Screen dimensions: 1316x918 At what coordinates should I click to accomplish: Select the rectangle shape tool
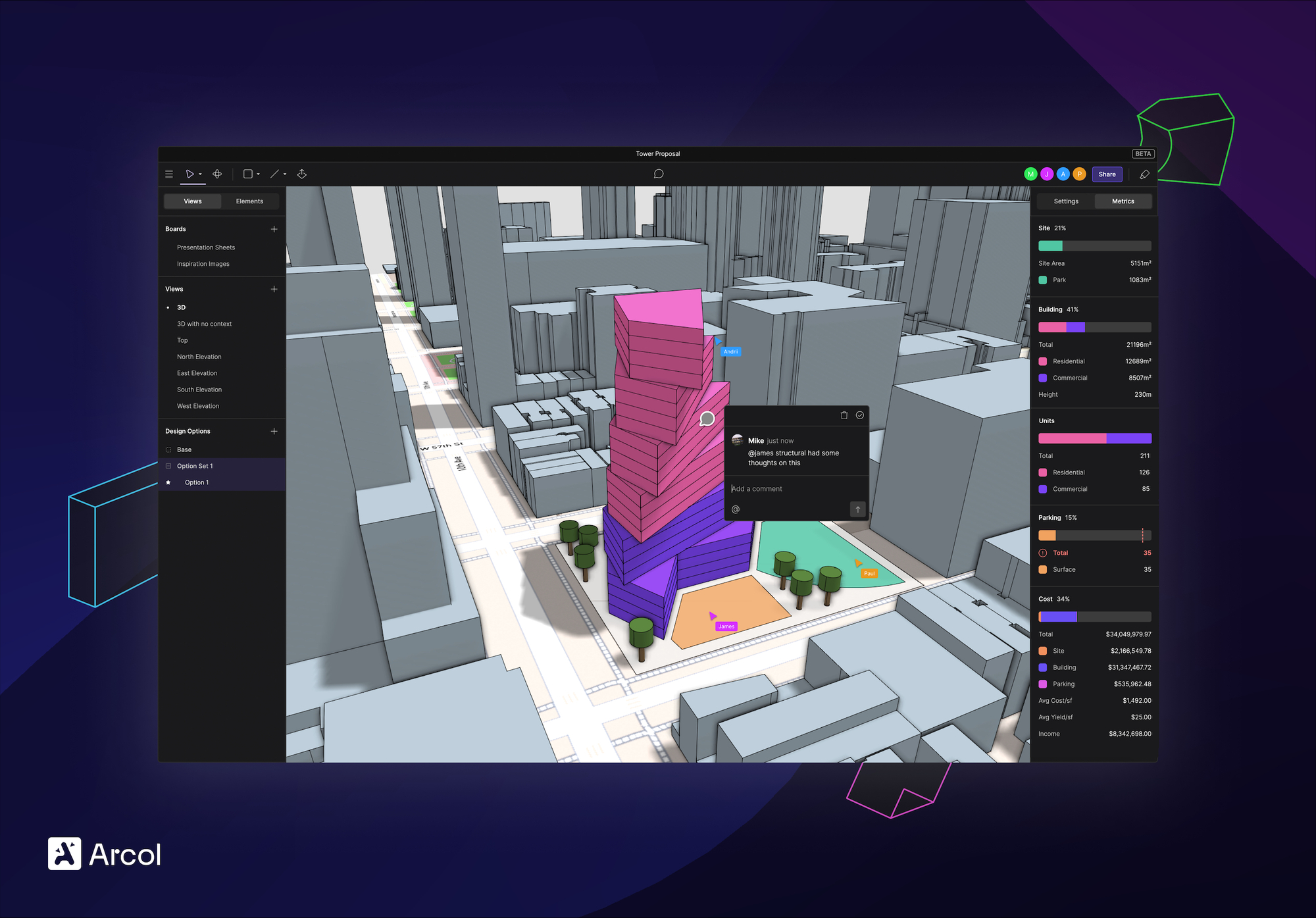[248, 174]
